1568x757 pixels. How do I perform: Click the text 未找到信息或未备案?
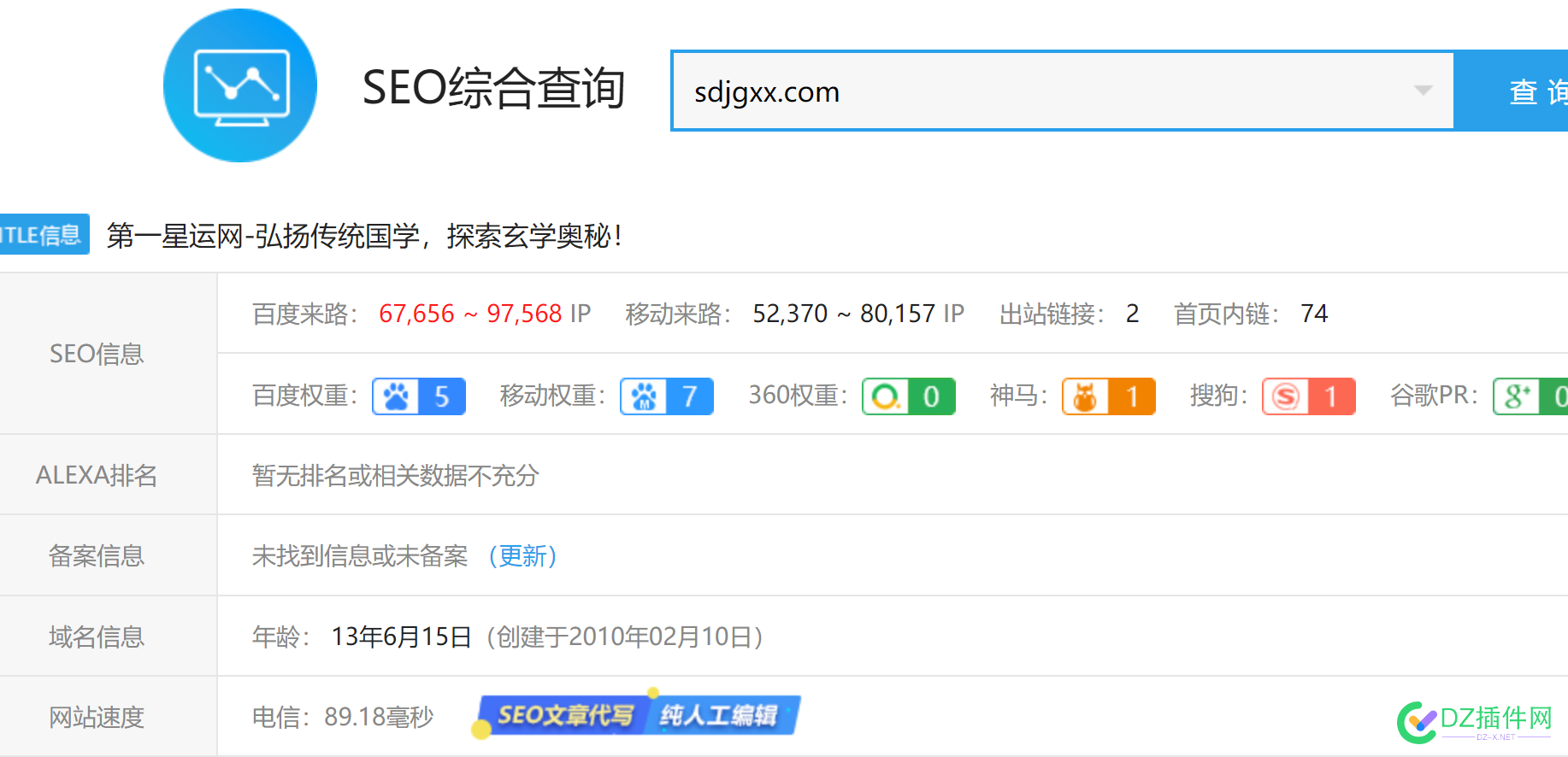(360, 556)
